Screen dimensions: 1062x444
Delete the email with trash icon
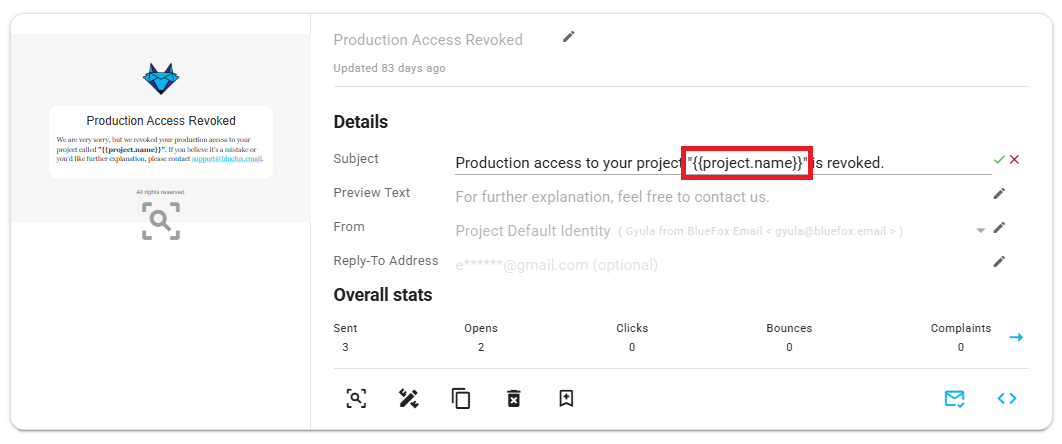513,399
